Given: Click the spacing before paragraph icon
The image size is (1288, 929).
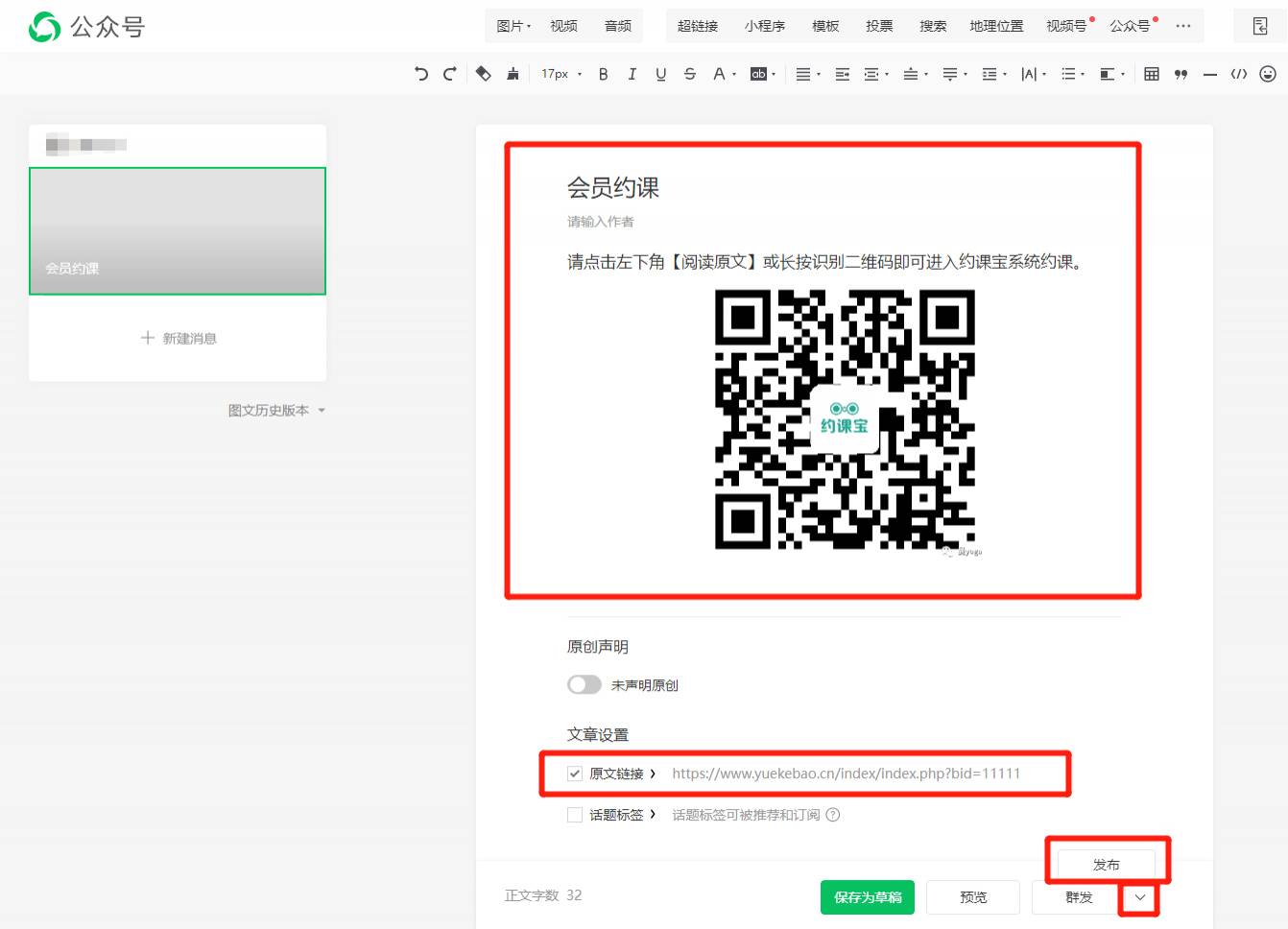Looking at the screenshot, I should pyautogui.click(x=911, y=74).
